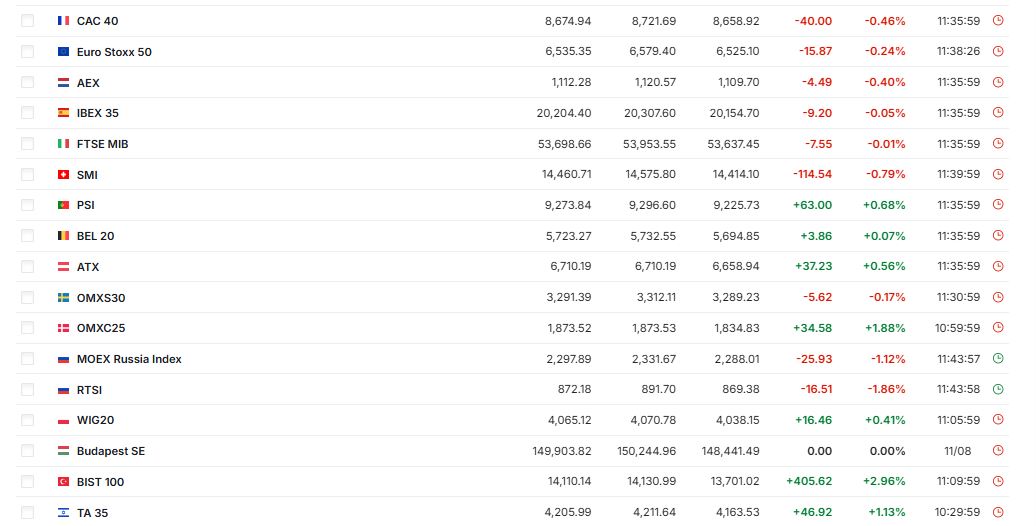
Task: Click the EU flag icon next to Euro Stoxx 50
Action: [x=63, y=52]
